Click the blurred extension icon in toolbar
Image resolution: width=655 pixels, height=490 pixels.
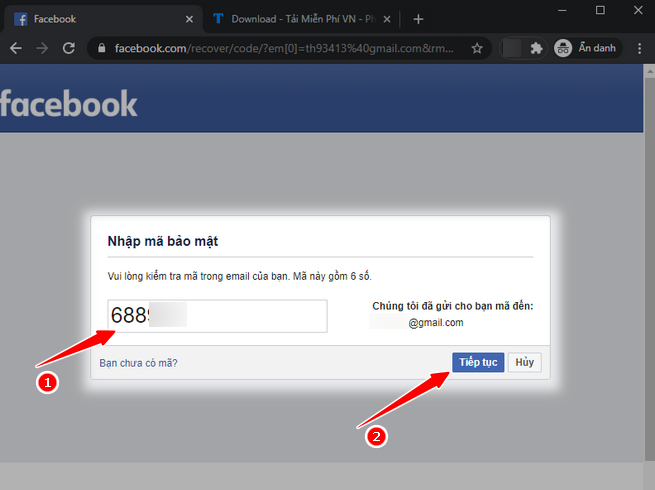[x=512, y=48]
